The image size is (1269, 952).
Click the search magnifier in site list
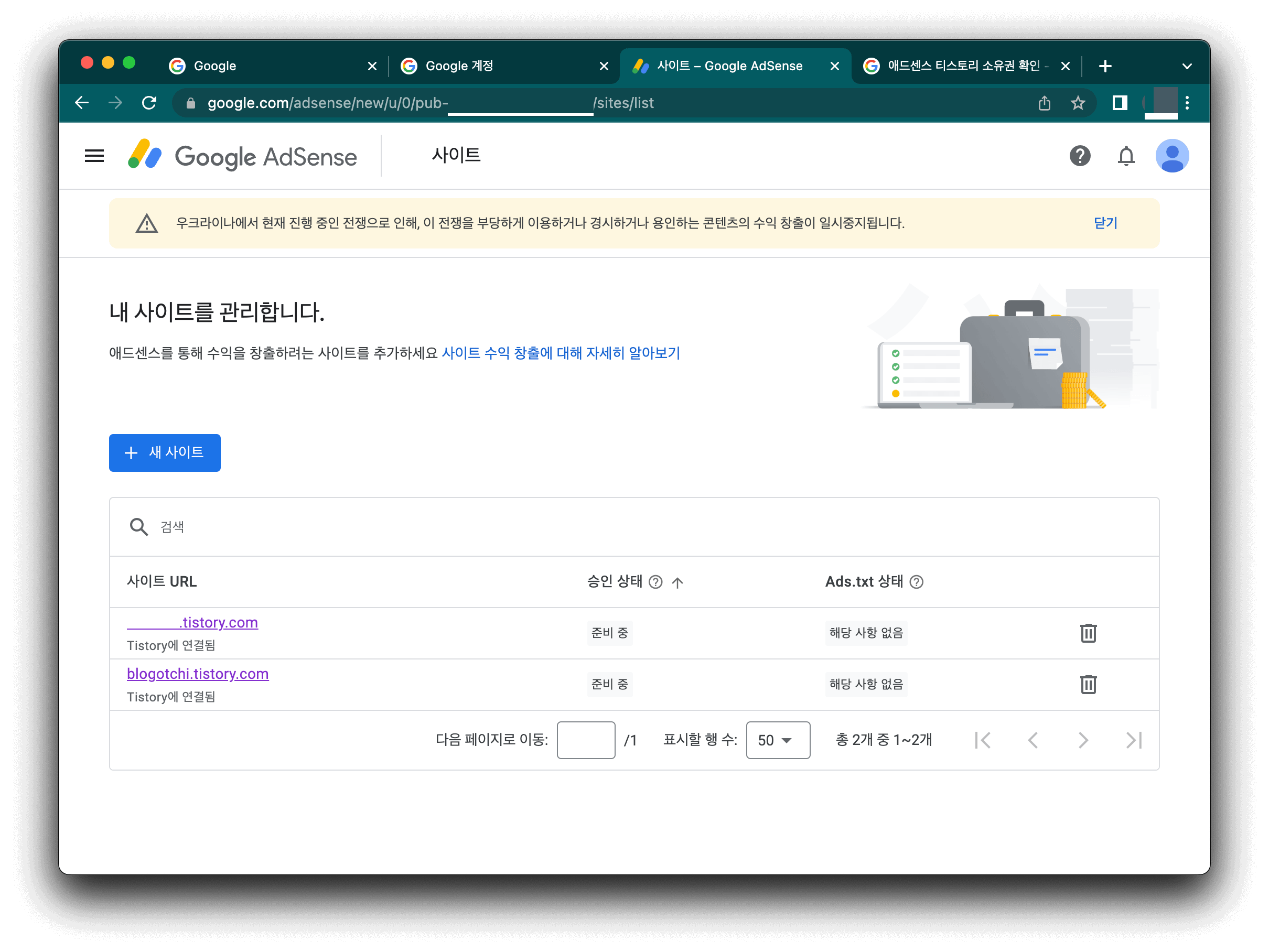[138, 526]
